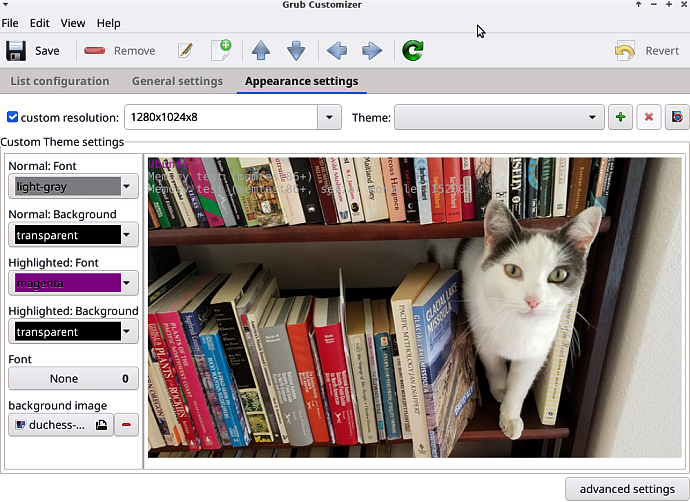Viewport: 690px width, 502px height.
Task: Click the red Remove entry icon
Action: [x=94, y=51]
